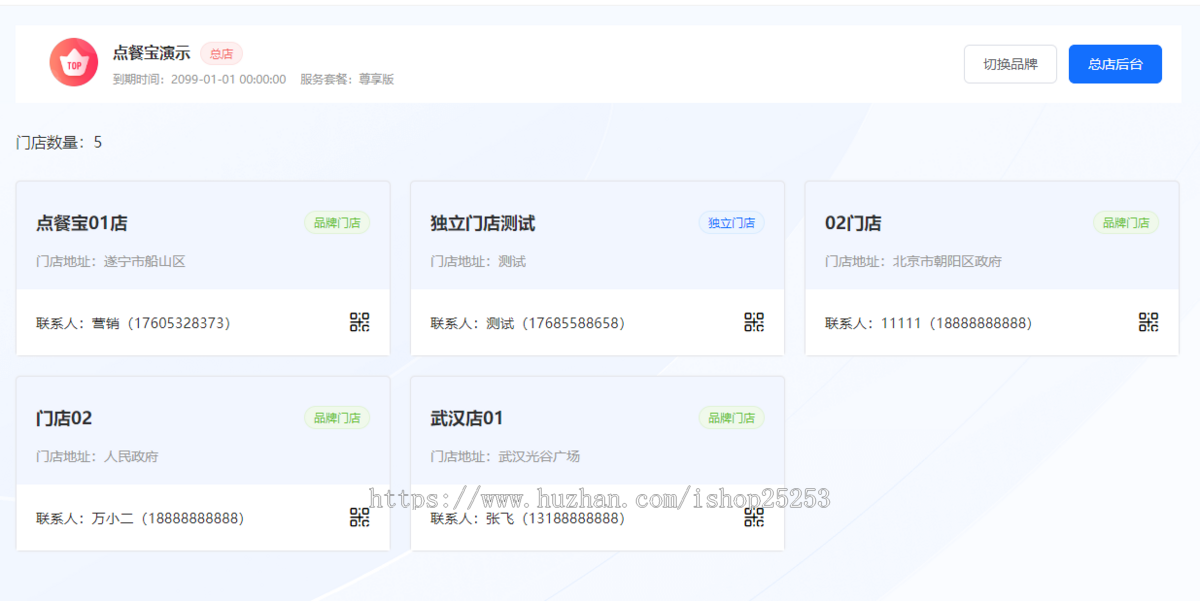Screen dimensions: 1200x601
Task: Open the 总店后台 admin panel
Action: pyautogui.click(x=1115, y=64)
